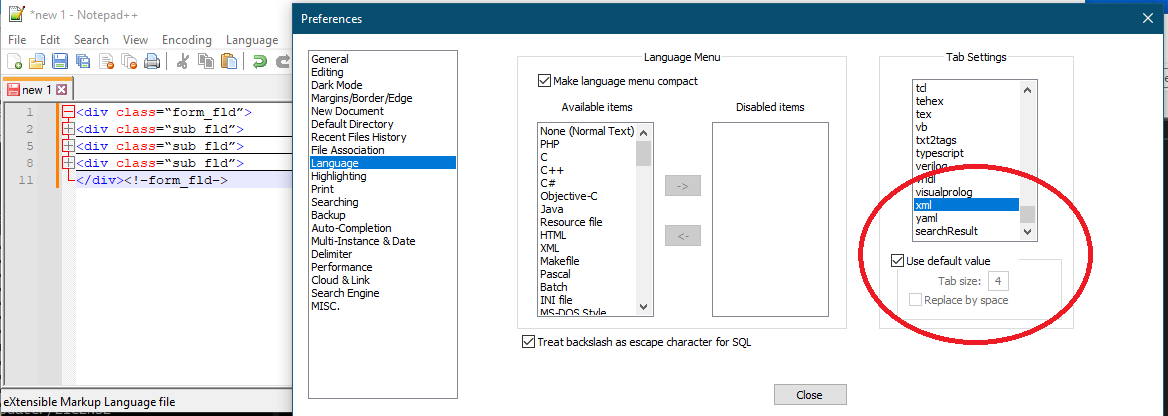The height and width of the screenshot is (416, 1168).
Task: Click the Save All toolbar icon
Action: coord(83,62)
